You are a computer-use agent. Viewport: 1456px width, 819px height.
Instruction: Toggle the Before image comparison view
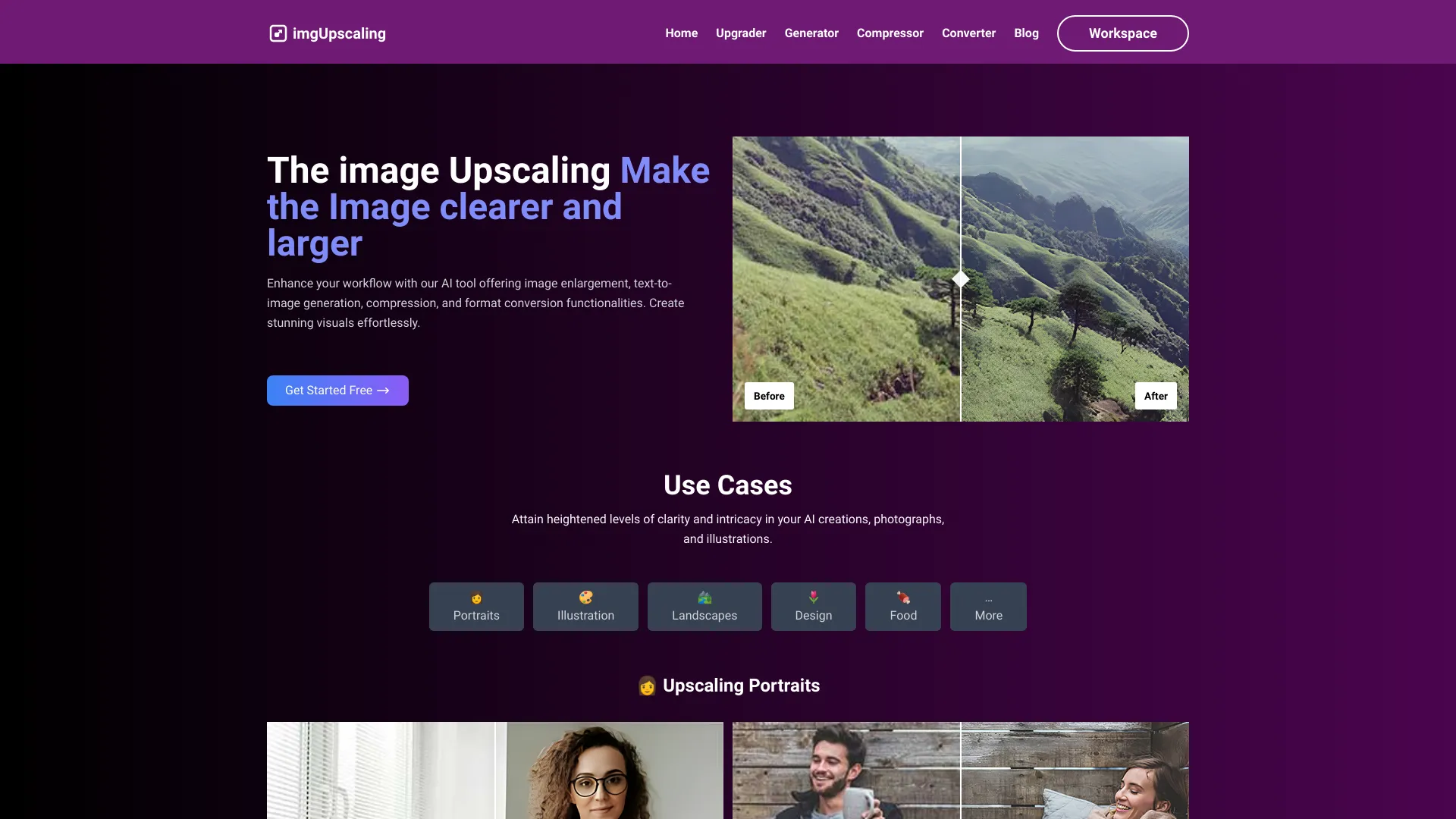pos(769,395)
